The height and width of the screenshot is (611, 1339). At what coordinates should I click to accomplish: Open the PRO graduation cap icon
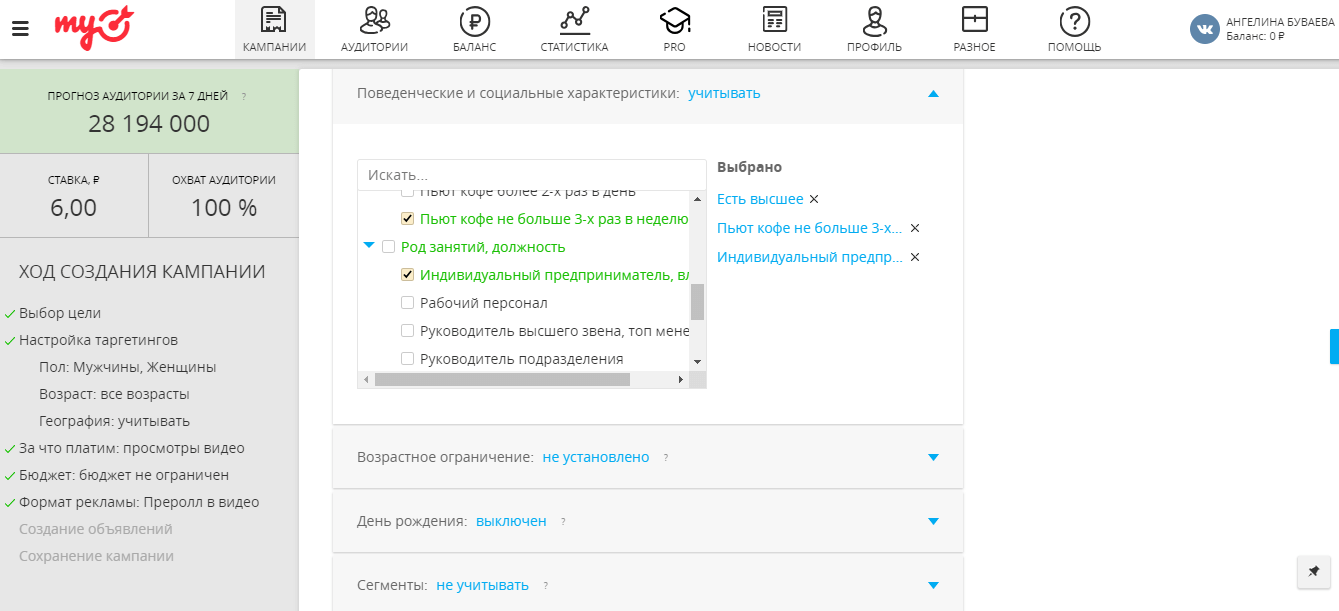click(x=674, y=21)
